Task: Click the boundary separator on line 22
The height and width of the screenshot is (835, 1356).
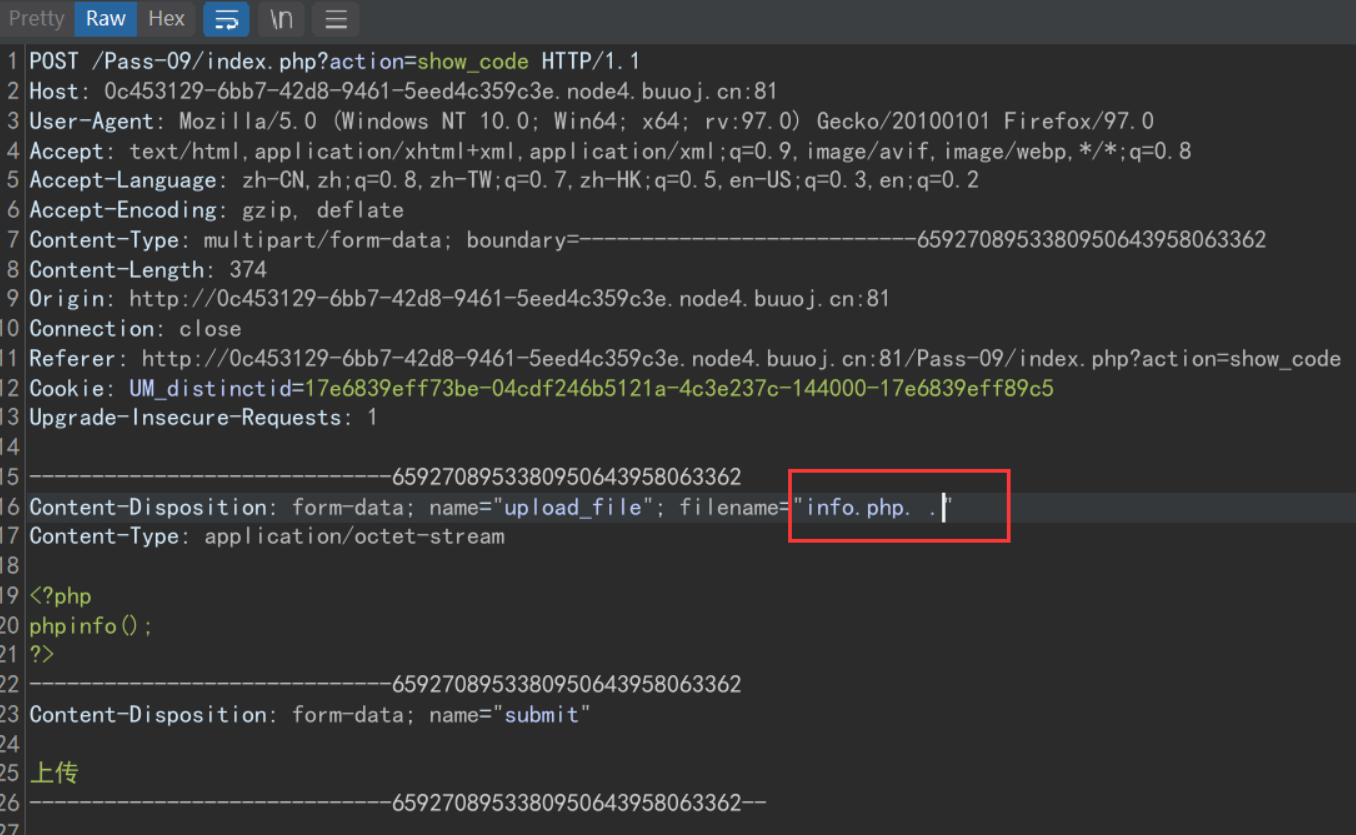Action: (385, 685)
